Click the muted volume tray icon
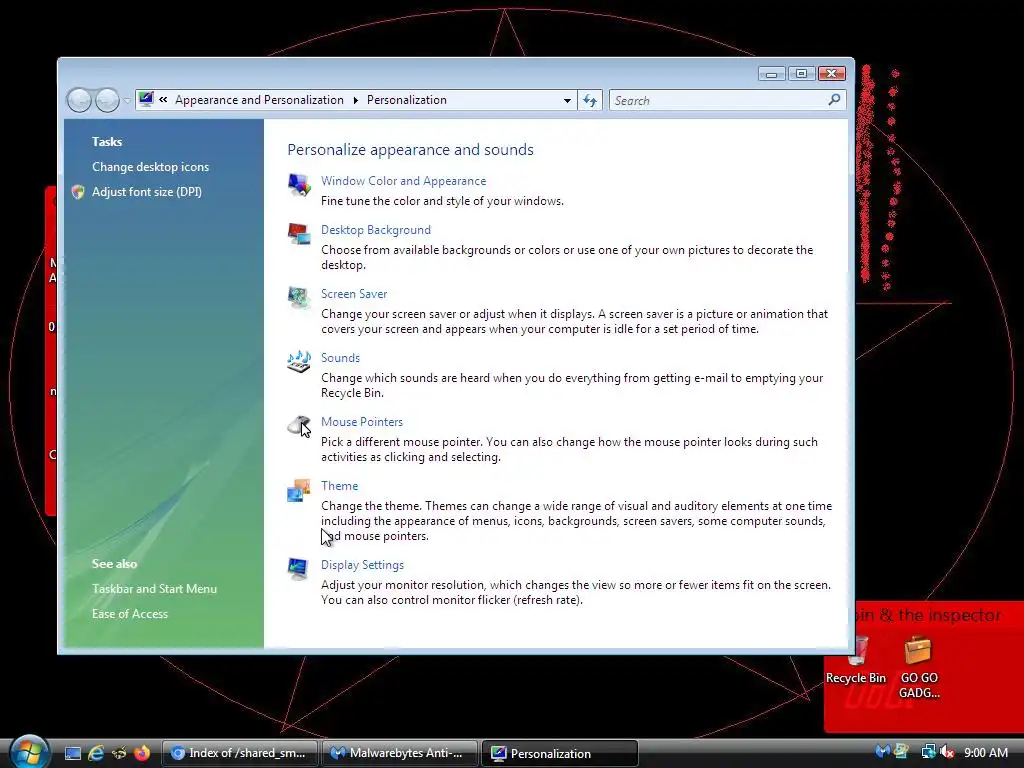This screenshot has width=1024, height=768. pyautogui.click(x=946, y=752)
